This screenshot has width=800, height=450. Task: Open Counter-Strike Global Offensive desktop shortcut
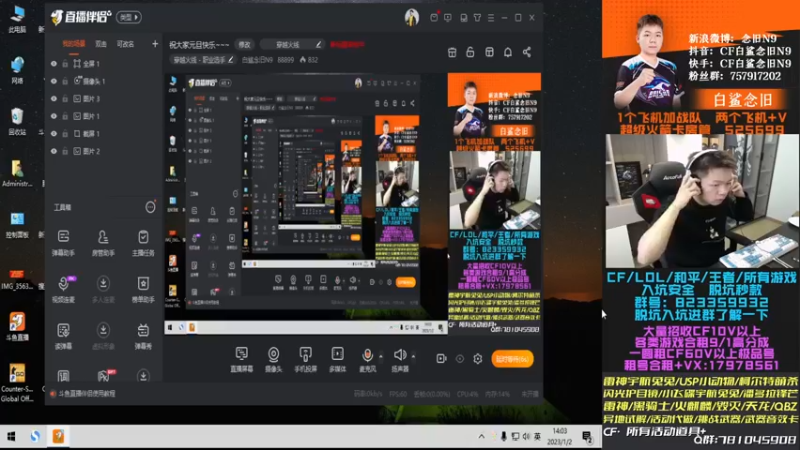coord(17,383)
